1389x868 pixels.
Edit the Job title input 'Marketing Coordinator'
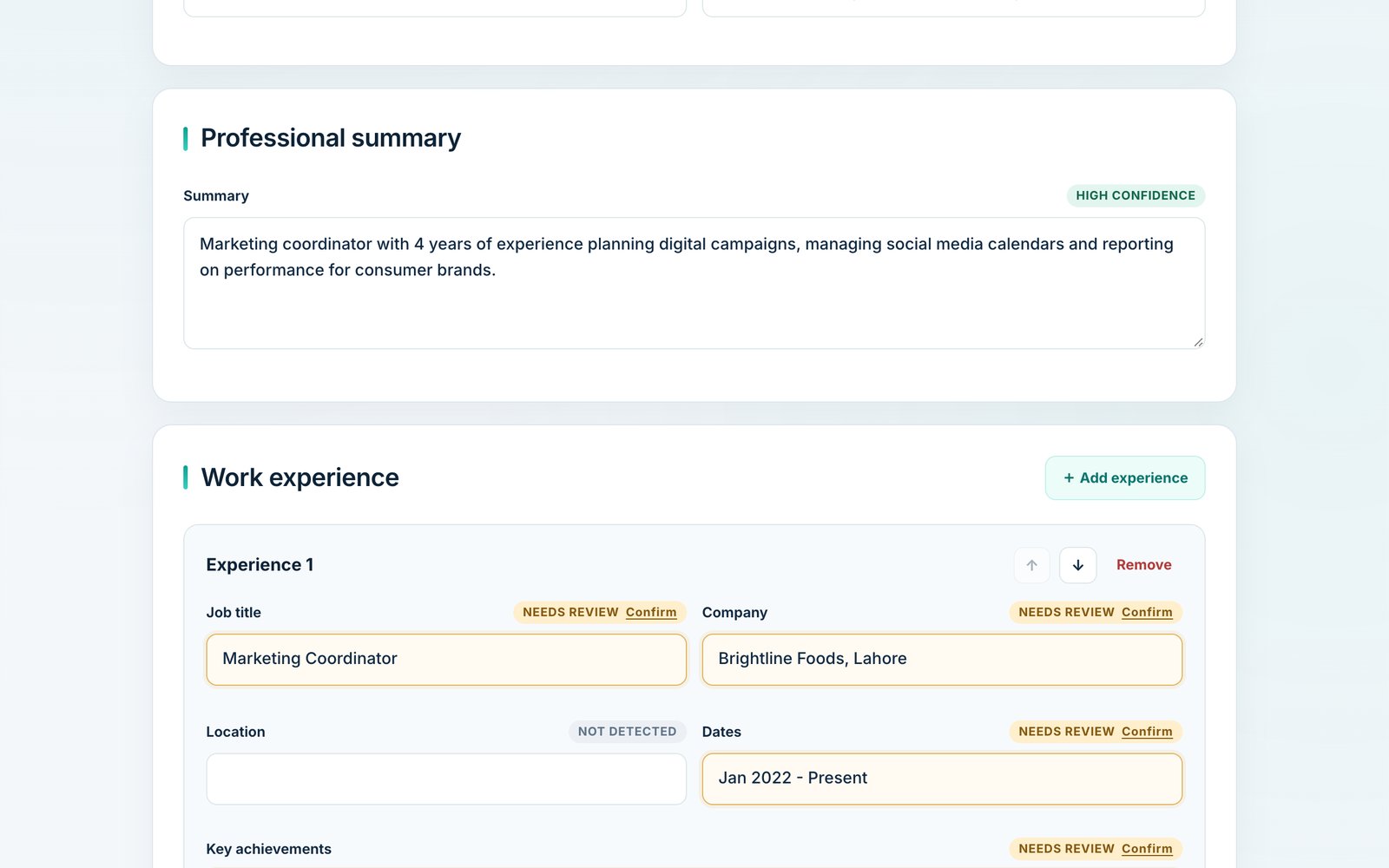(446, 660)
